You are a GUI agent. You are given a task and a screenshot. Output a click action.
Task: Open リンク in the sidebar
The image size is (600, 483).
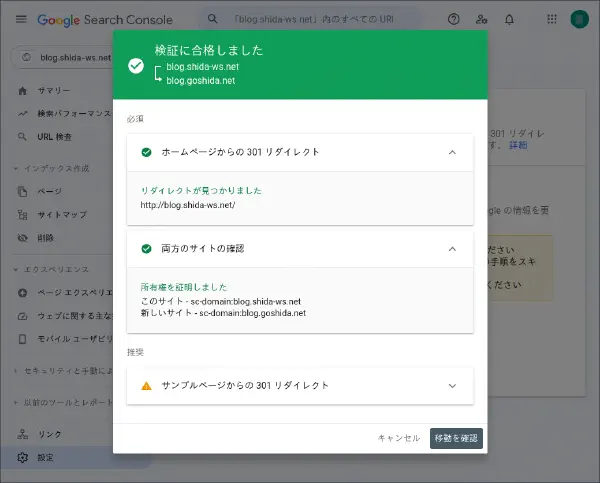[49, 434]
